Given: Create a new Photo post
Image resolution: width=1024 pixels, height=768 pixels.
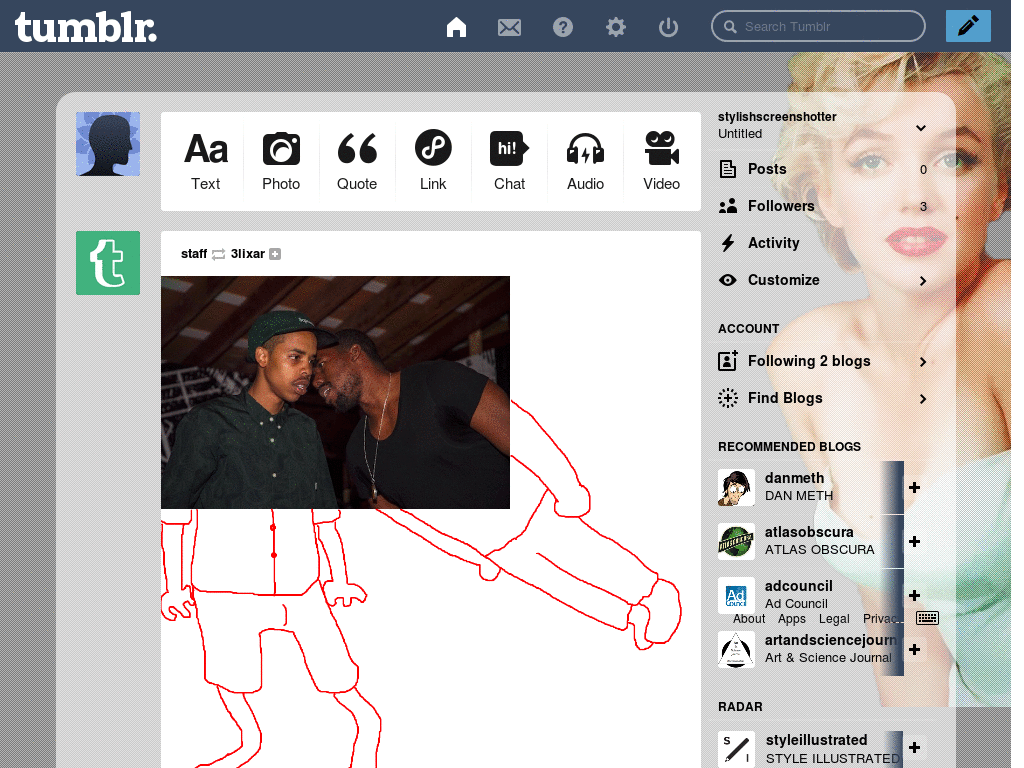Looking at the screenshot, I should (281, 161).
